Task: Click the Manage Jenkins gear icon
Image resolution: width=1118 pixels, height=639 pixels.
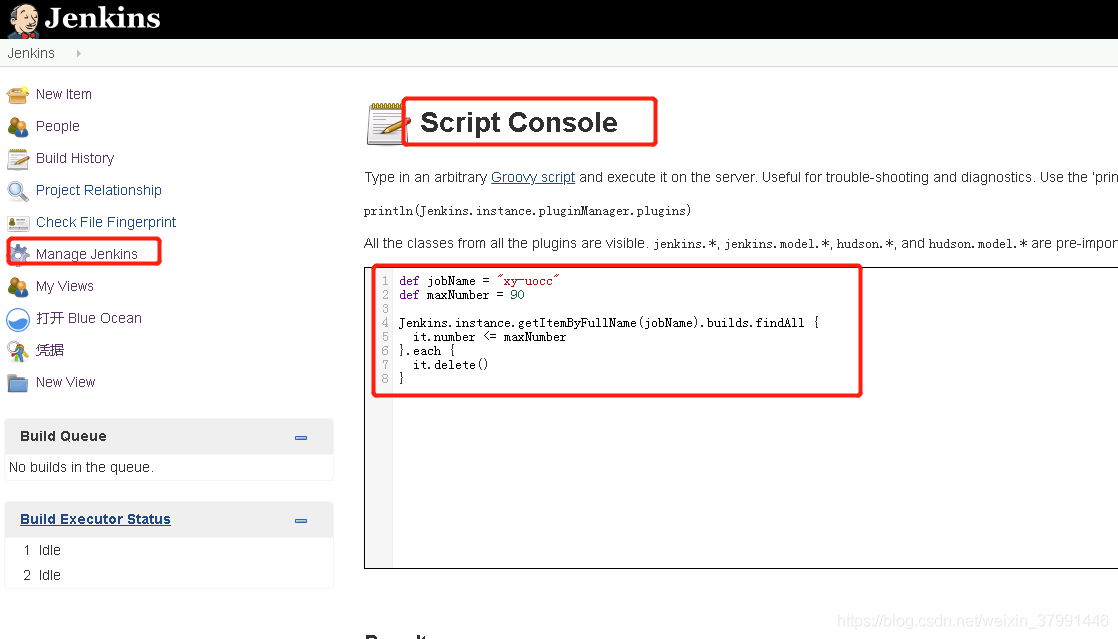Action: pyautogui.click(x=19, y=255)
